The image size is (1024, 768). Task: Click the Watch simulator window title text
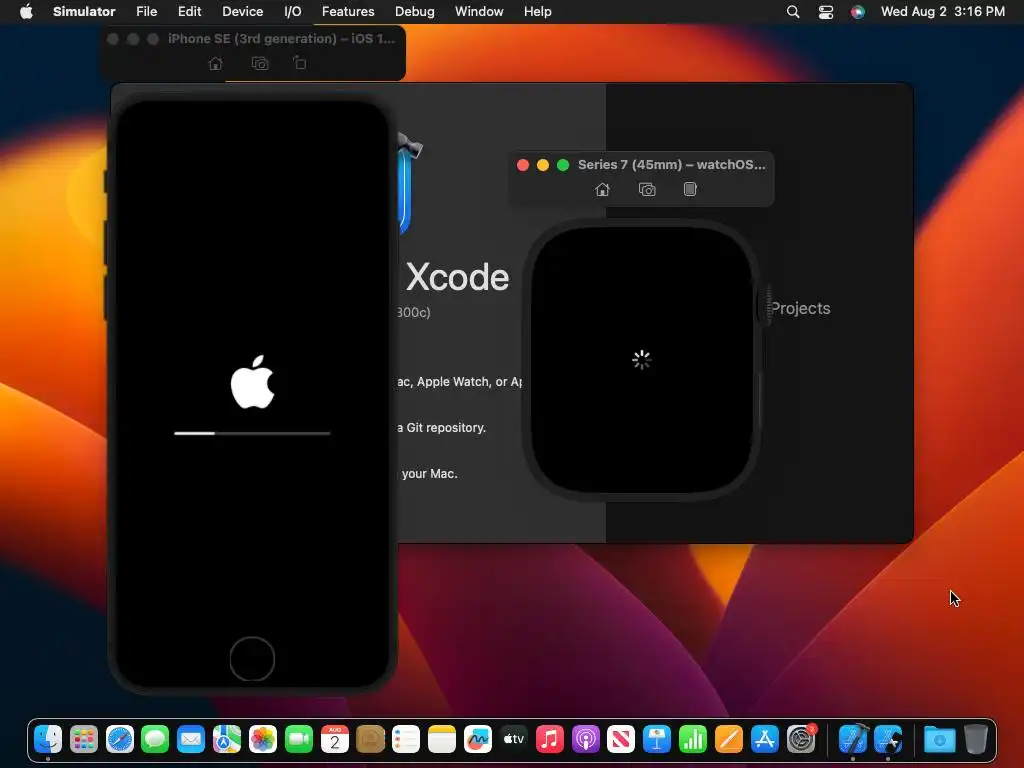671,165
